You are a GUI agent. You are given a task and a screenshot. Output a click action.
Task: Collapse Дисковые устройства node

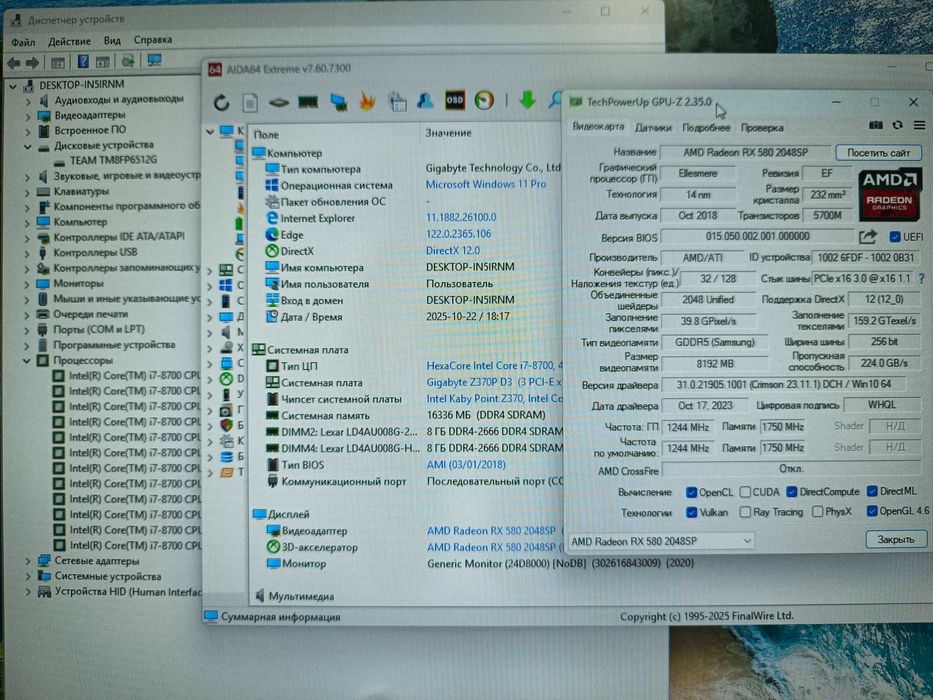[28, 146]
